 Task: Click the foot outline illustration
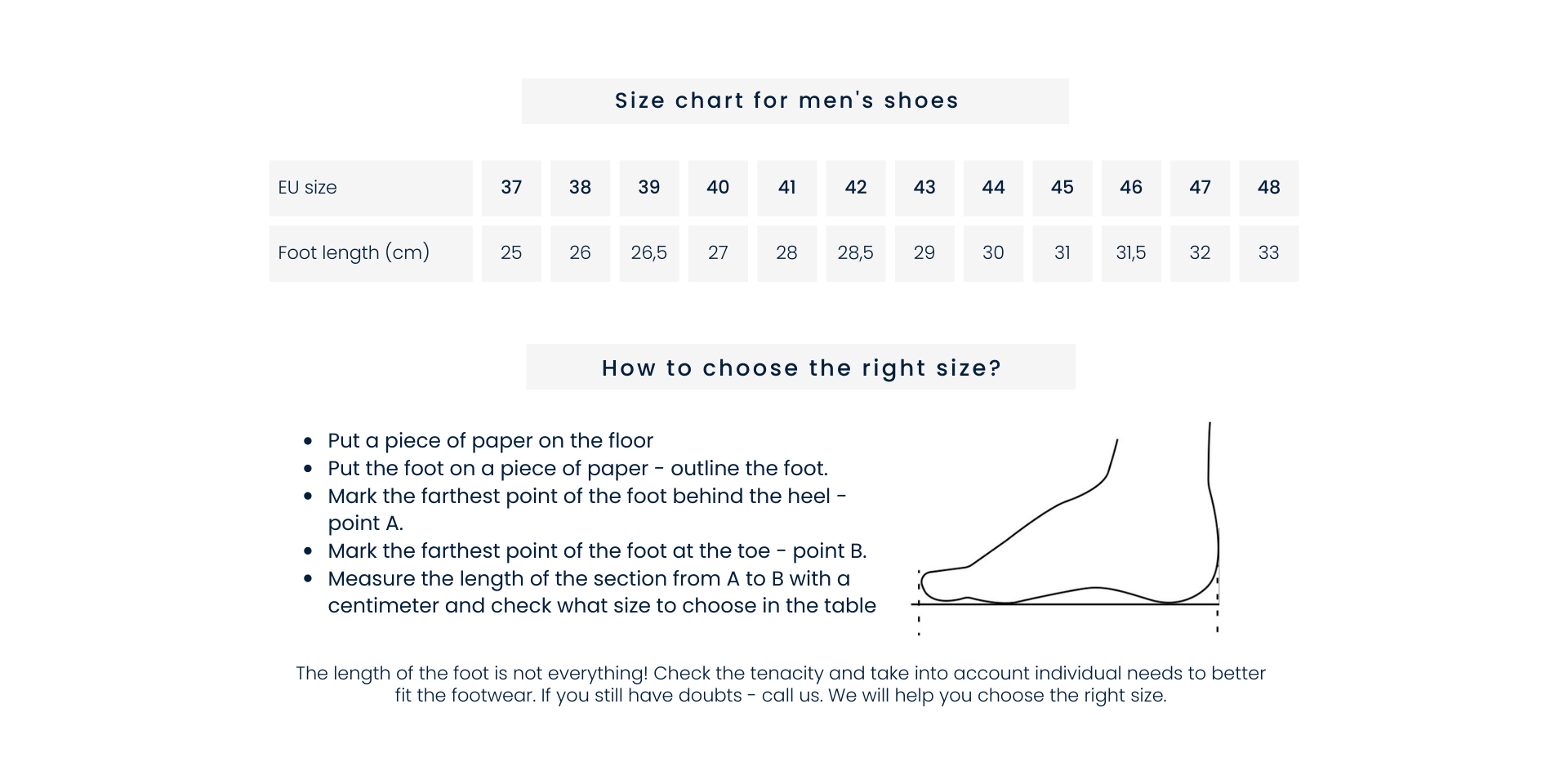point(1065,528)
